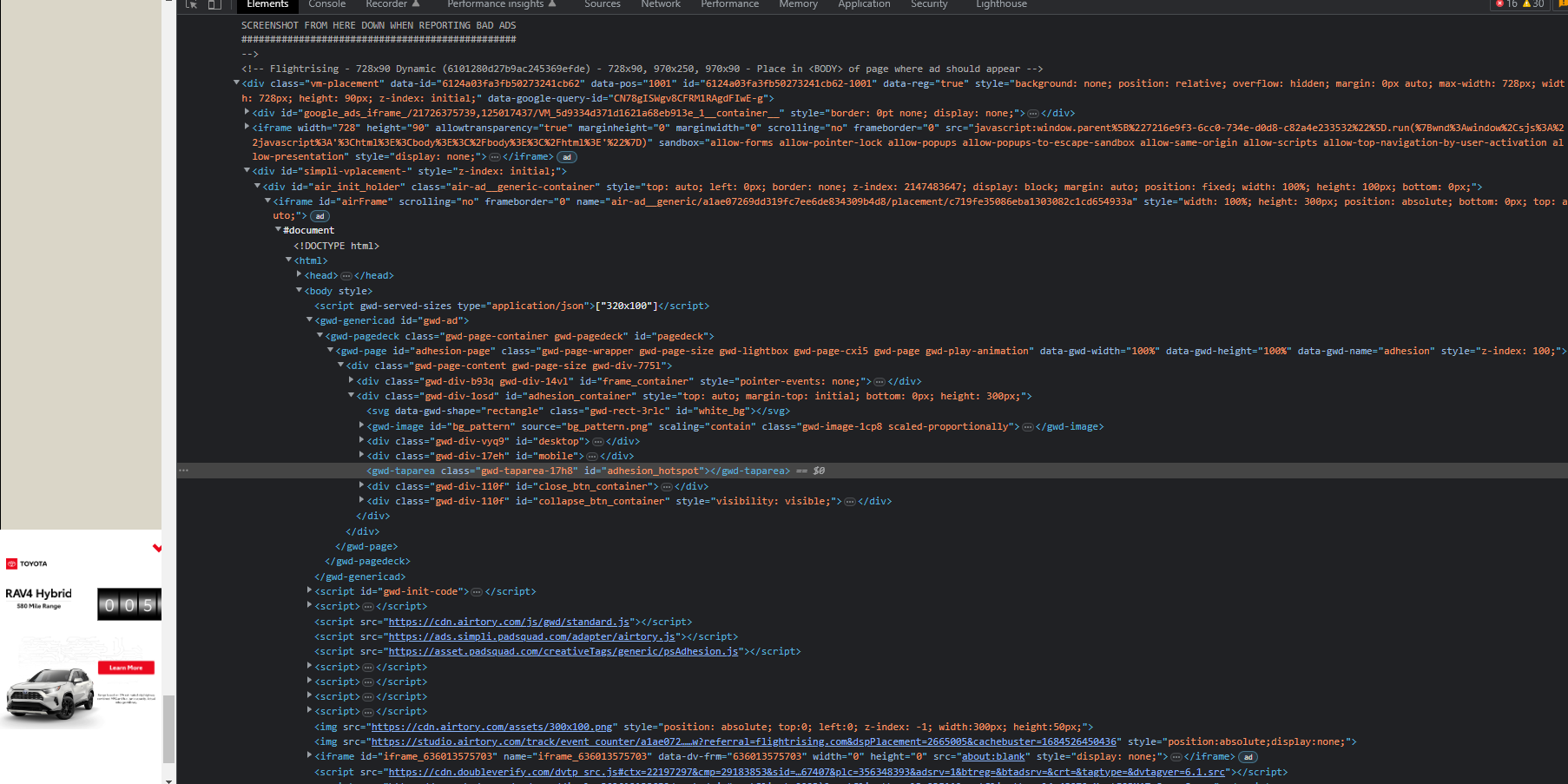Click the ad badge after the sandbox iframe
This screenshot has width=1568, height=784.
[567, 157]
